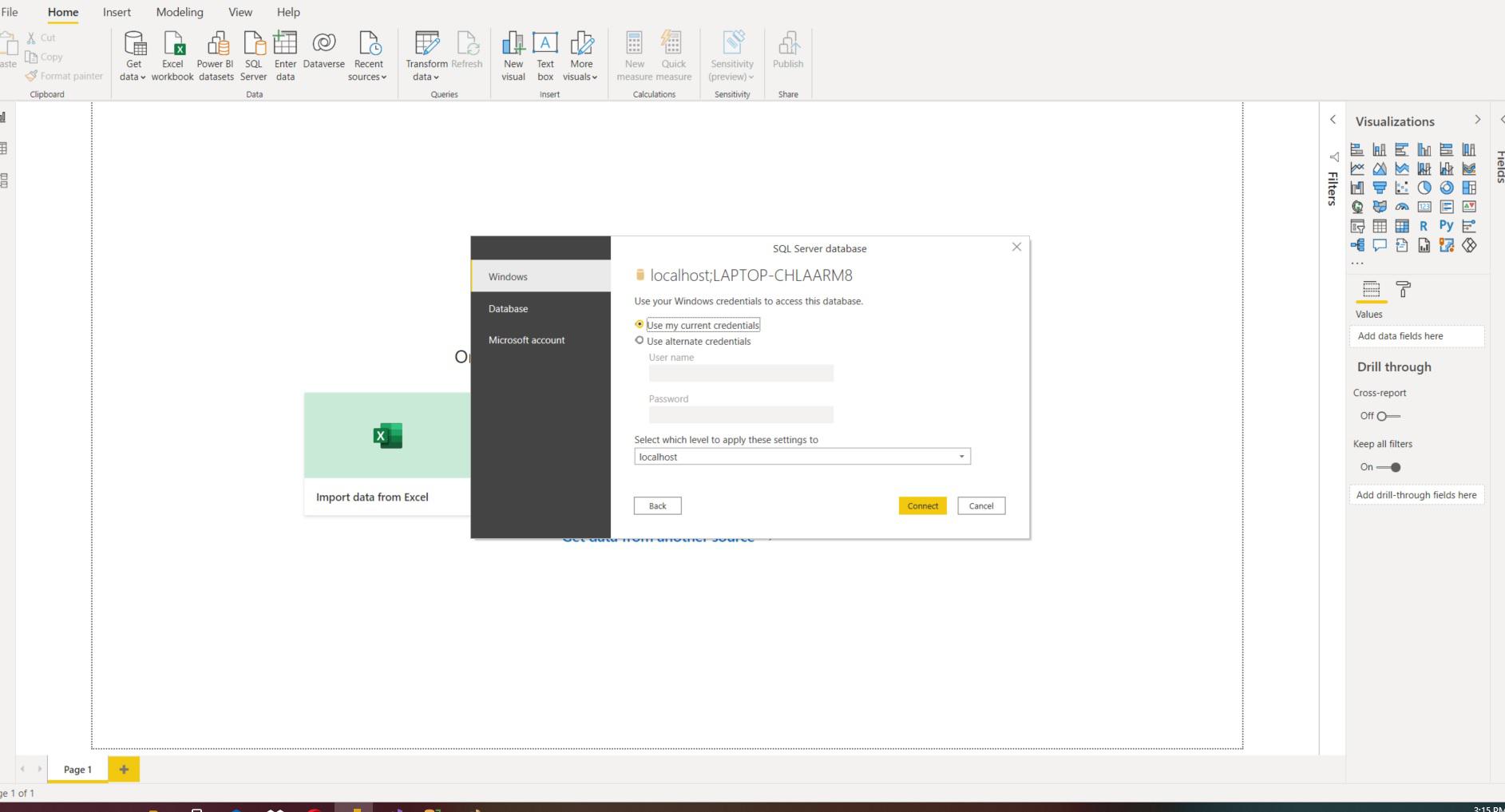Choose Treemap visualization

(x=1468, y=188)
